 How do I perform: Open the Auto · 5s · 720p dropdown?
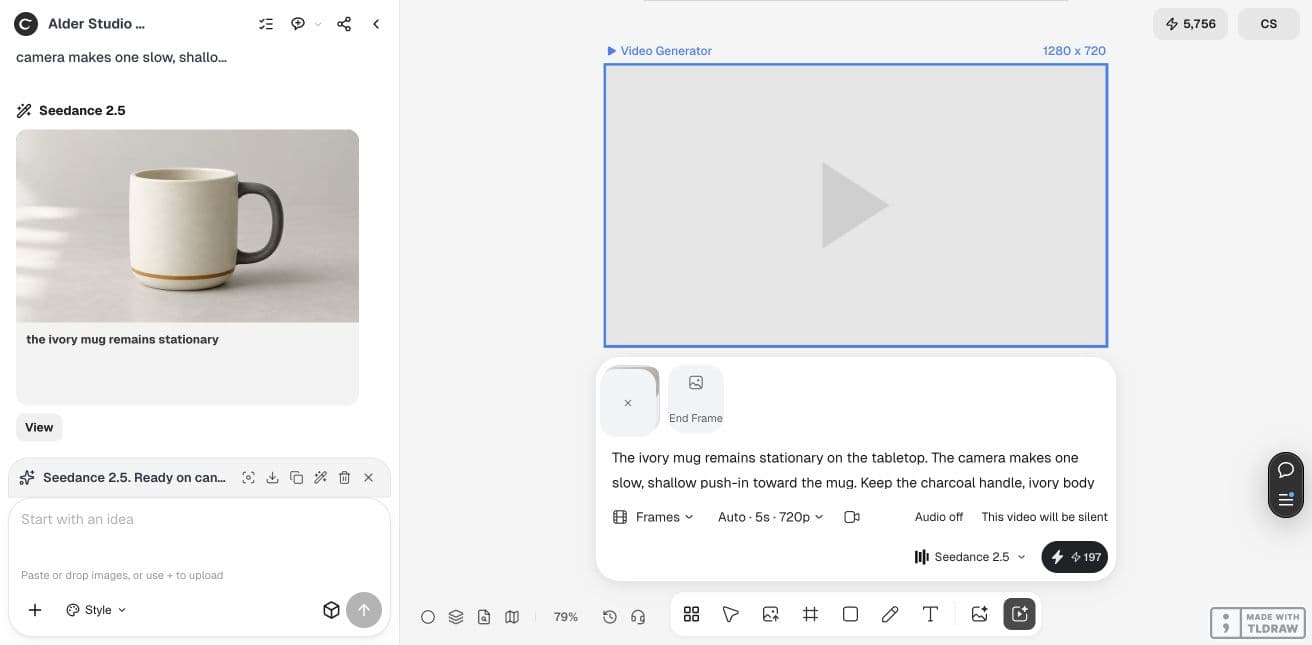click(771, 517)
